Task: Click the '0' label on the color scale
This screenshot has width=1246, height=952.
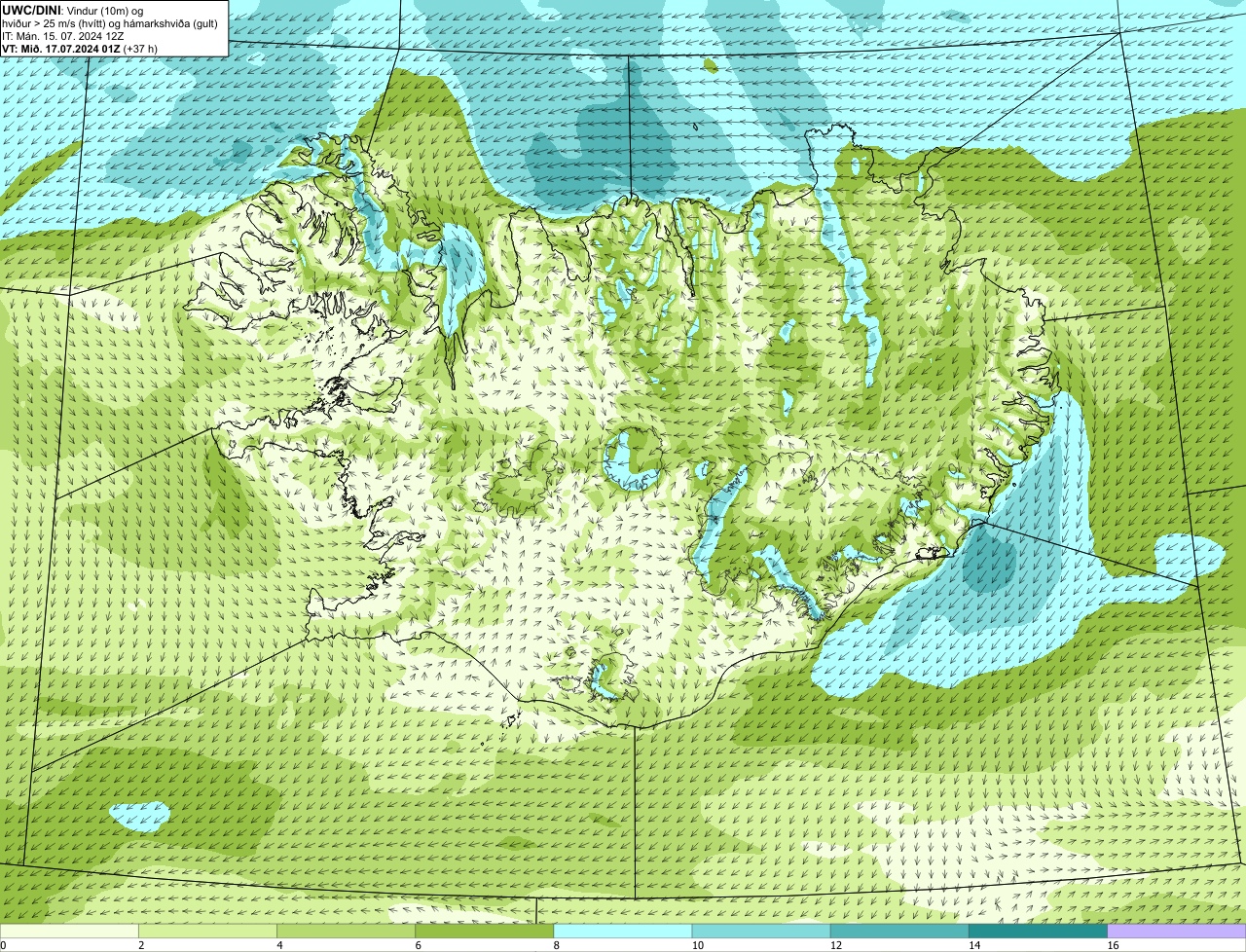Action: click(x=3, y=945)
